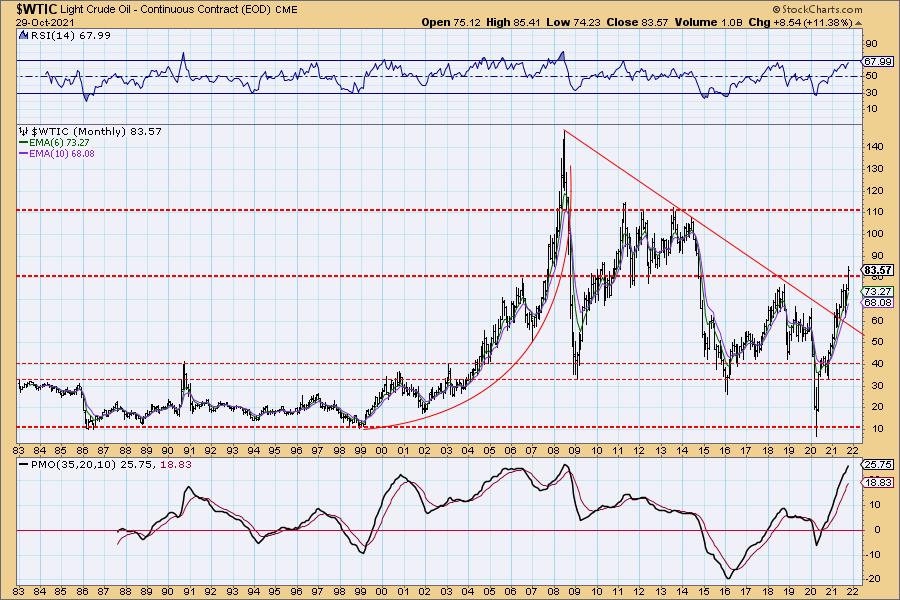Click the 68.08 EMA tag on the price axis
Screen dimensions: 900x600
[x=878, y=303]
